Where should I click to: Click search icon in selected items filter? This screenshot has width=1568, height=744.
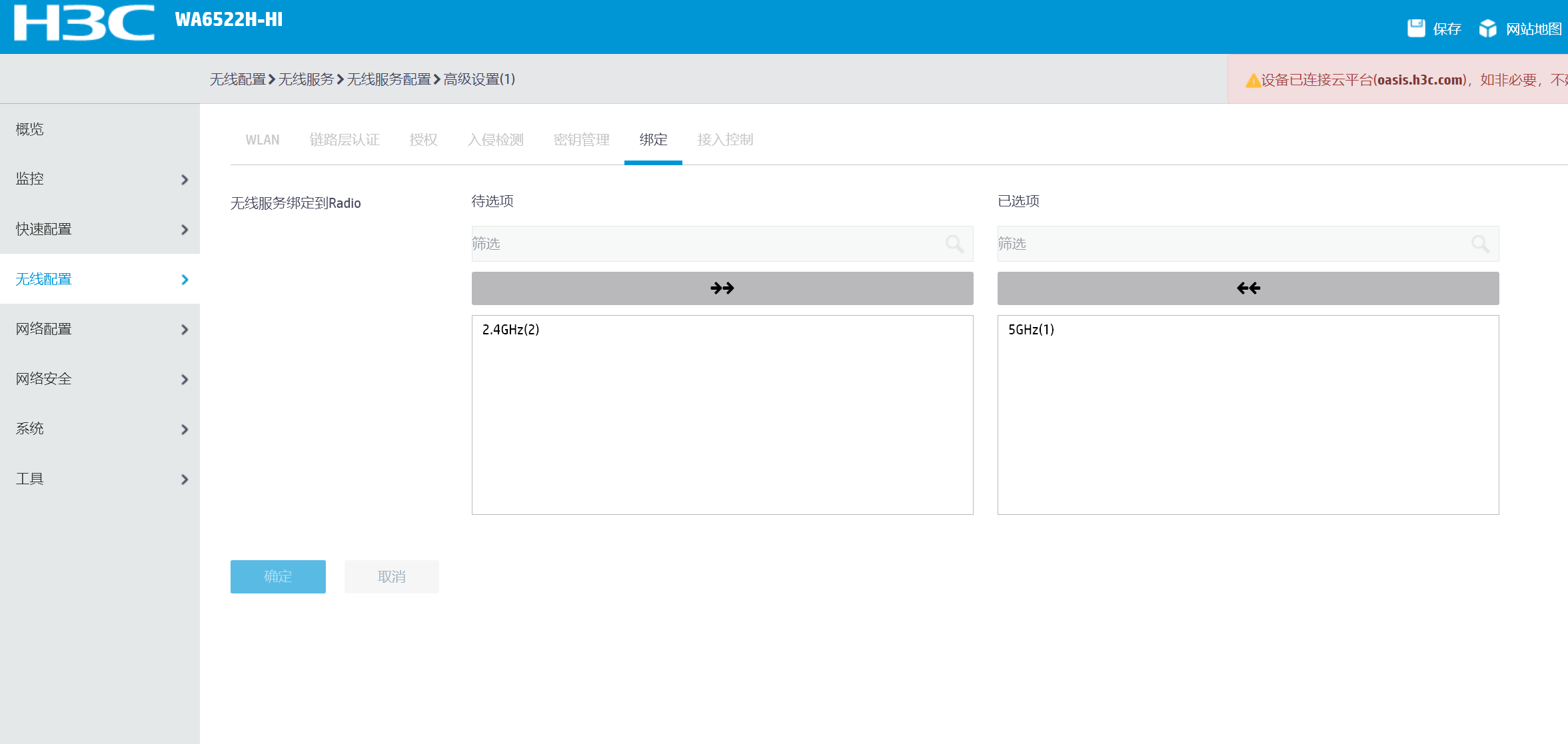(x=1480, y=244)
